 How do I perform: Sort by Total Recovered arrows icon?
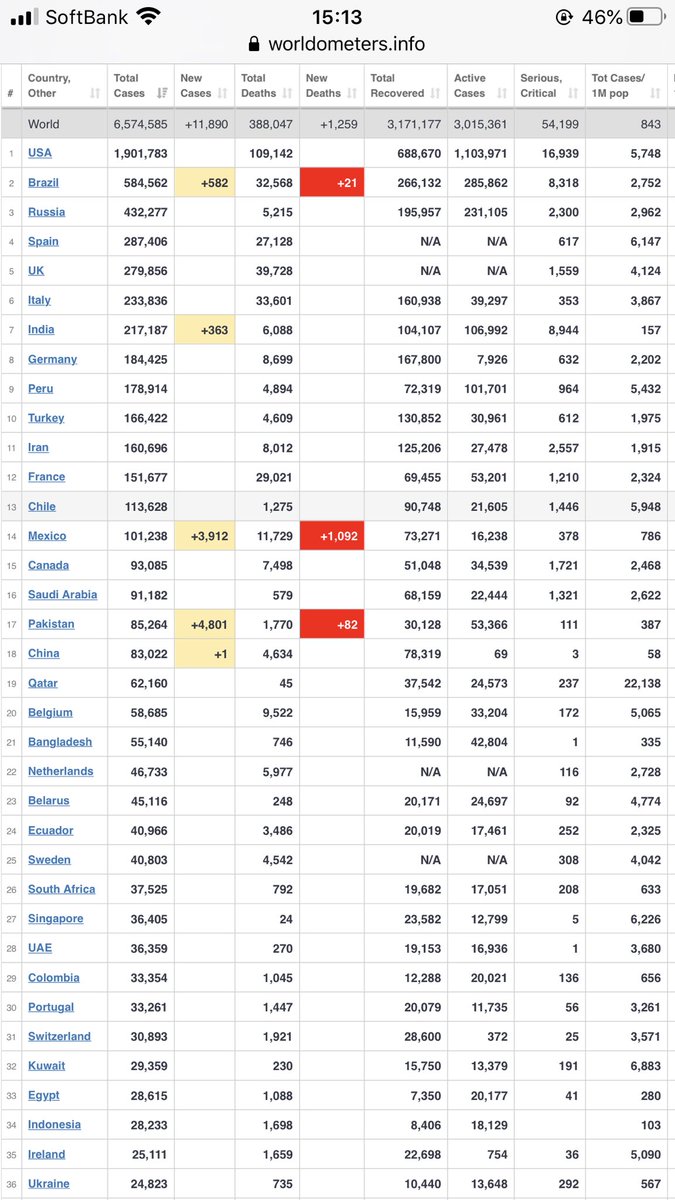click(x=436, y=94)
